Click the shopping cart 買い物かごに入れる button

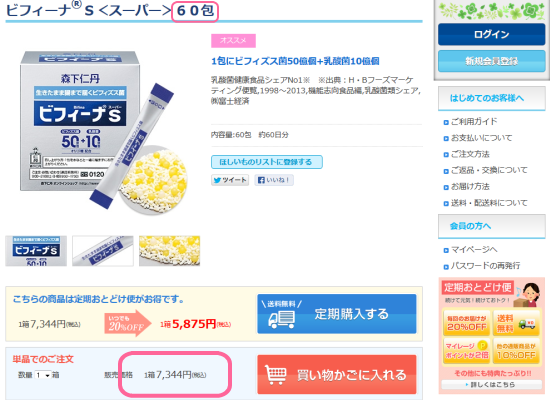tap(337, 374)
